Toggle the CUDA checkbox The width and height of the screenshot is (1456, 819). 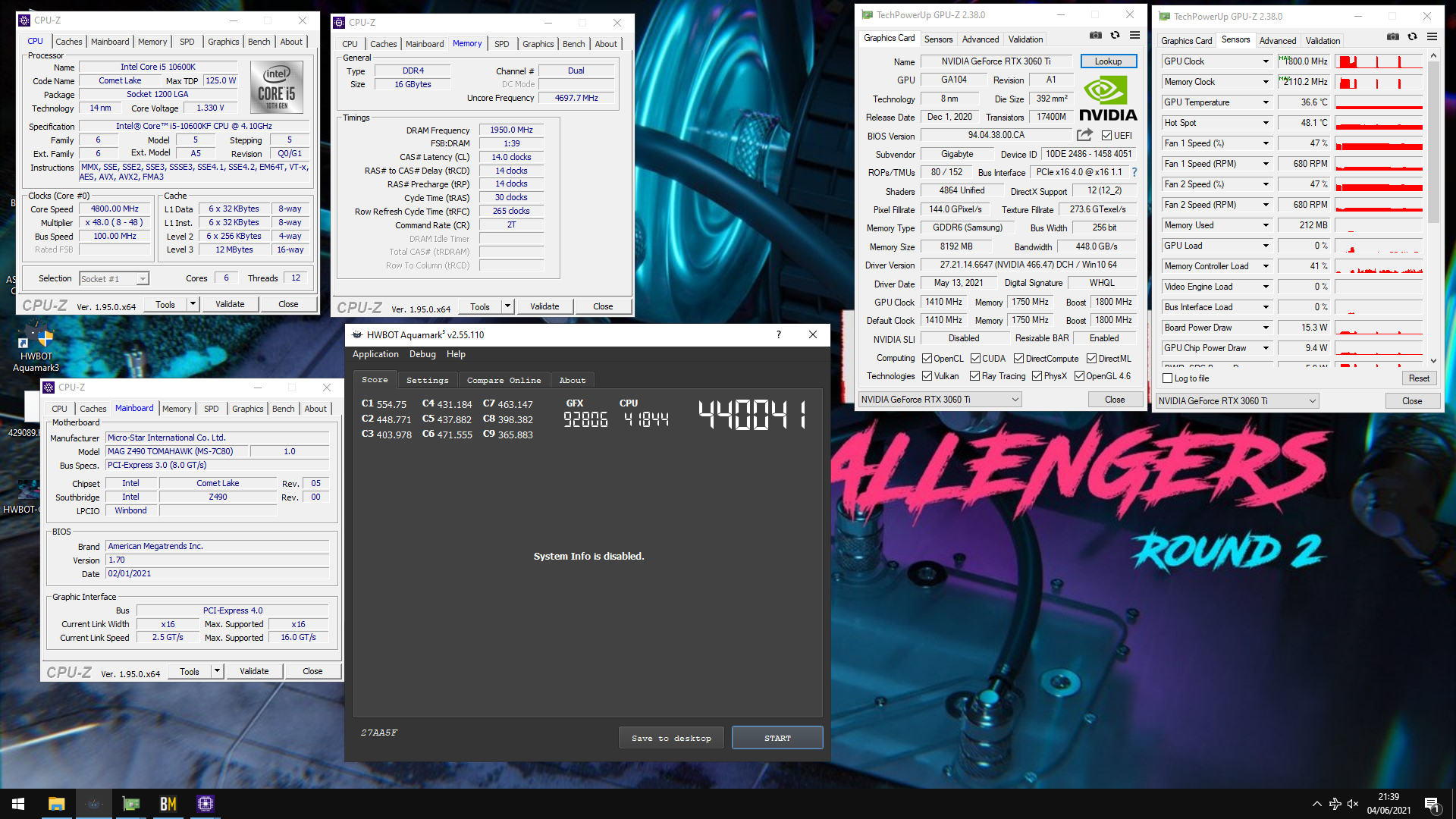[975, 359]
